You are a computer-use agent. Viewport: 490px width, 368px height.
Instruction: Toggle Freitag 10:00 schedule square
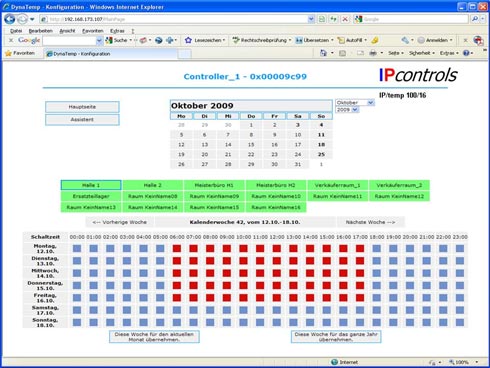pyautogui.click(x=243, y=298)
